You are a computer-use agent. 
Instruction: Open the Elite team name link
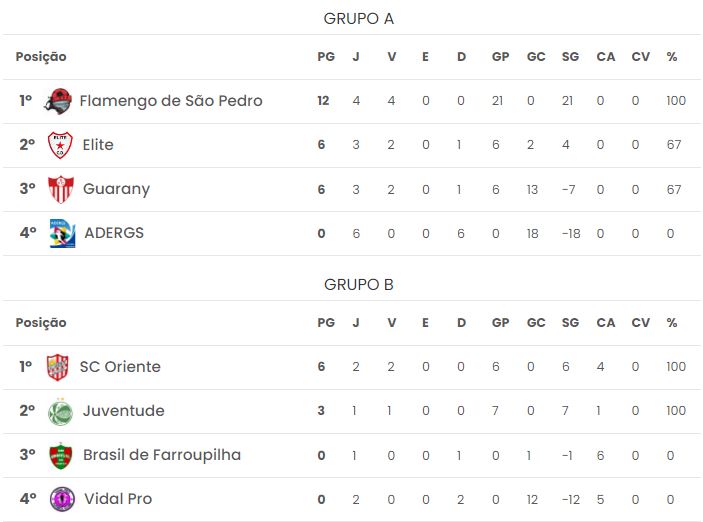pyautogui.click(x=98, y=145)
